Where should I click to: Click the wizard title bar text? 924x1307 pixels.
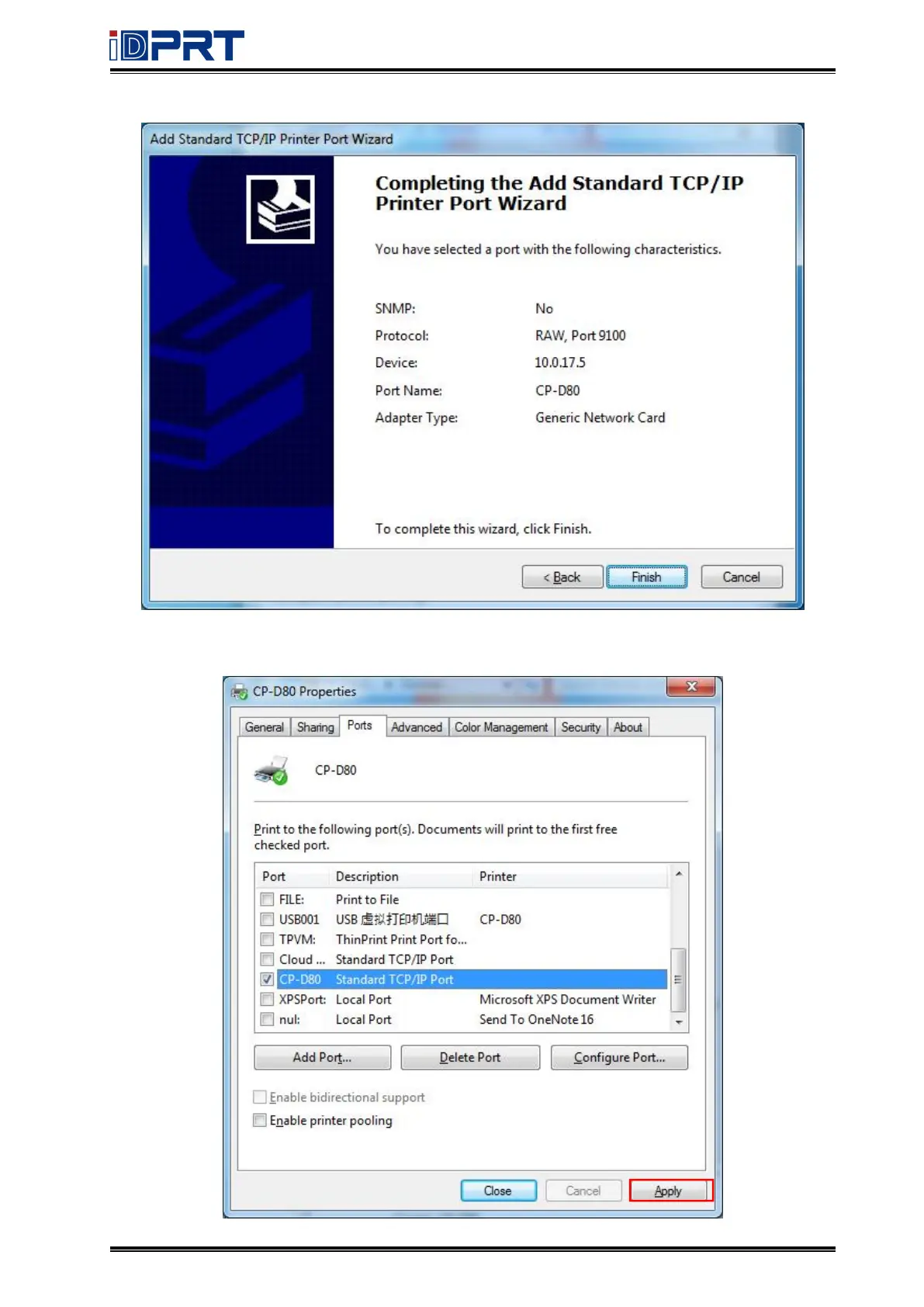pos(272,139)
